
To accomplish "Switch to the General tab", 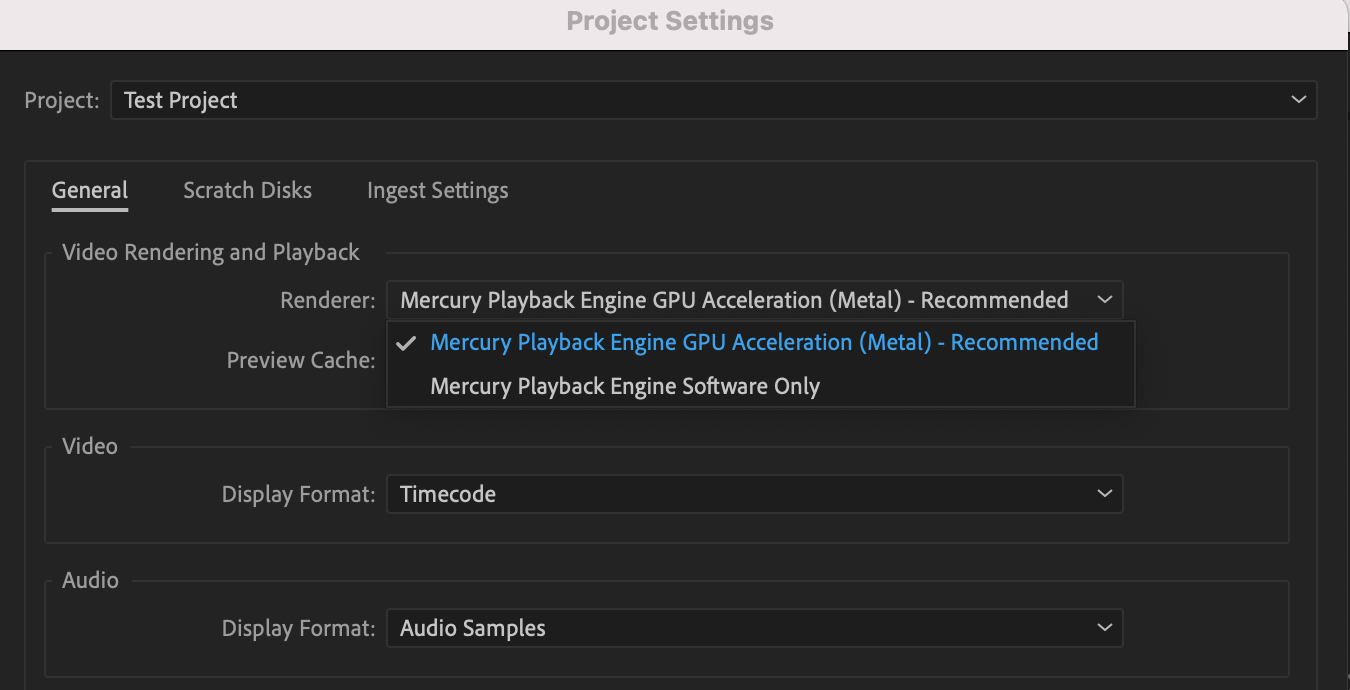I will (x=90, y=190).
